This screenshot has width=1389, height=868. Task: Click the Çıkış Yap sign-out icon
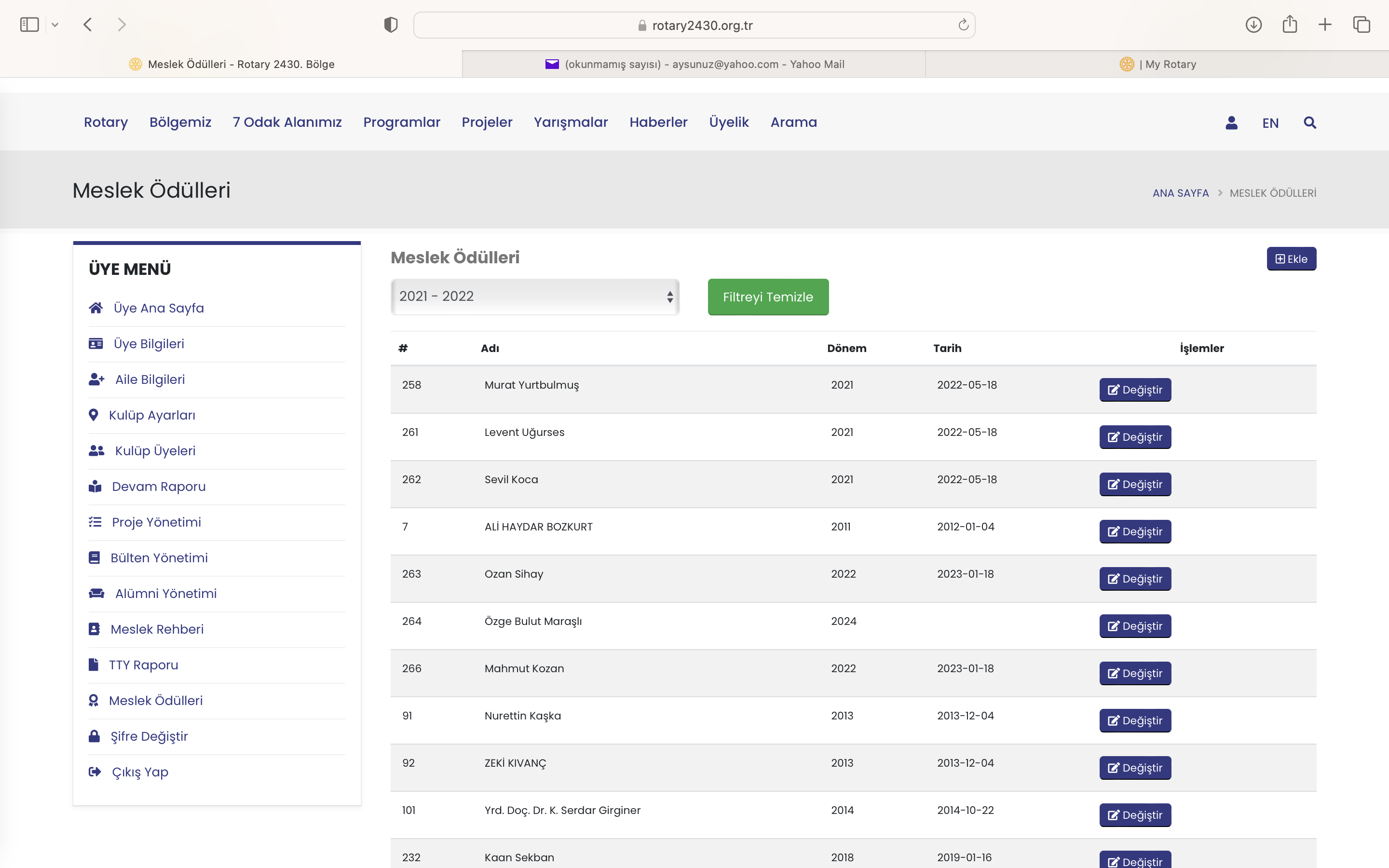[x=95, y=772]
